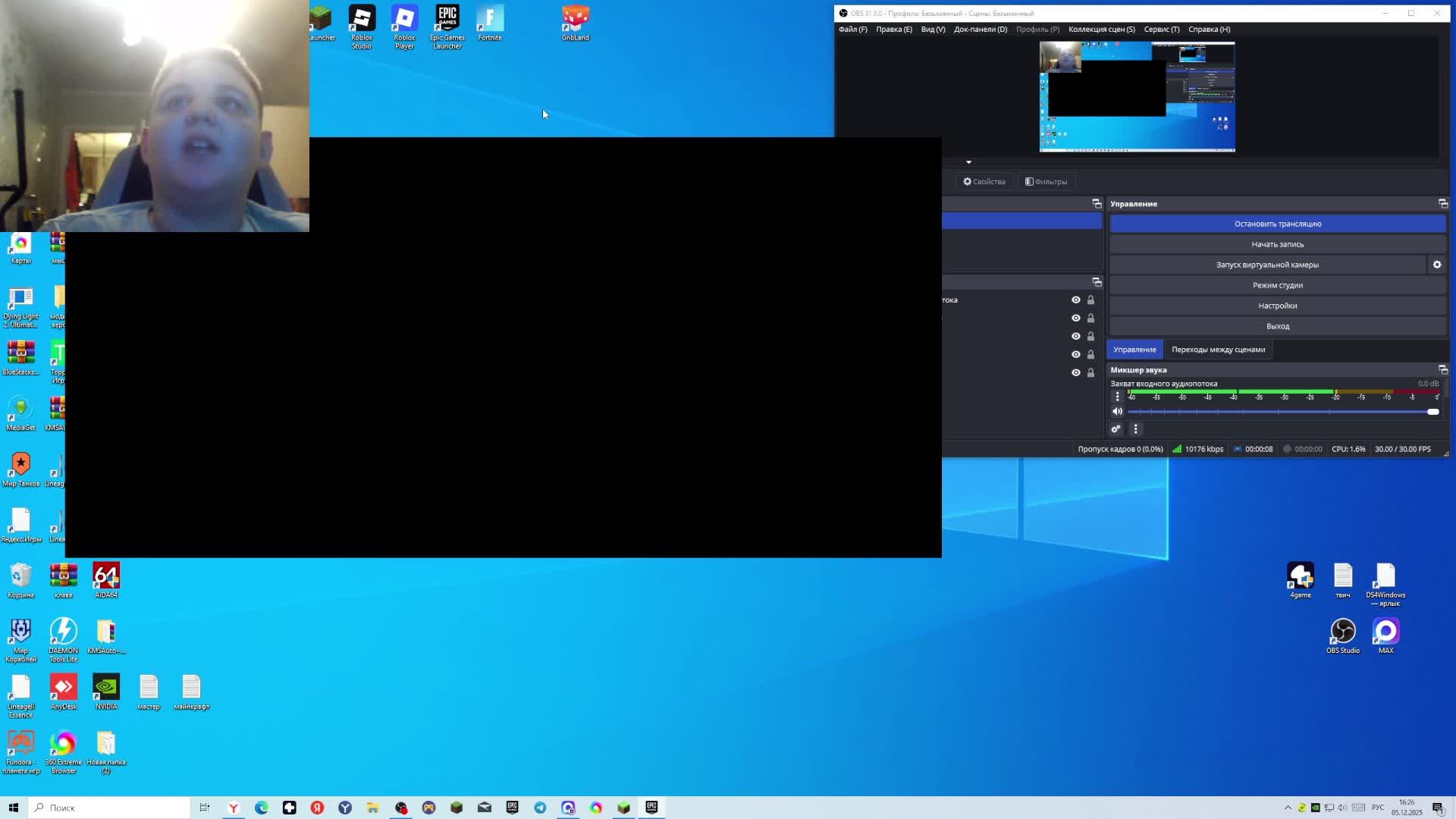Mute the audio input capture speaker icon
Viewport: 1456px width, 819px height.
pos(1117,412)
